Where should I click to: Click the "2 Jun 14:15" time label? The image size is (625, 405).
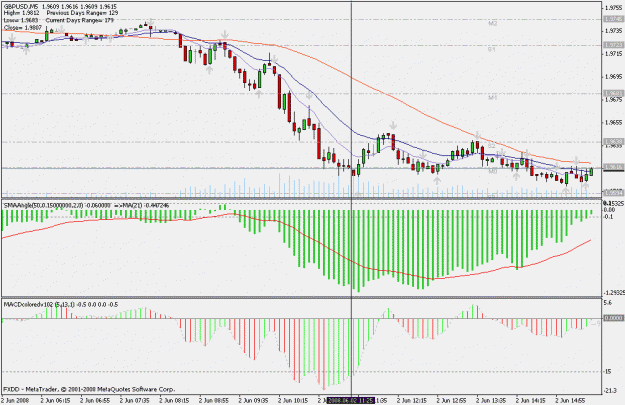pyautogui.click(x=531, y=401)
